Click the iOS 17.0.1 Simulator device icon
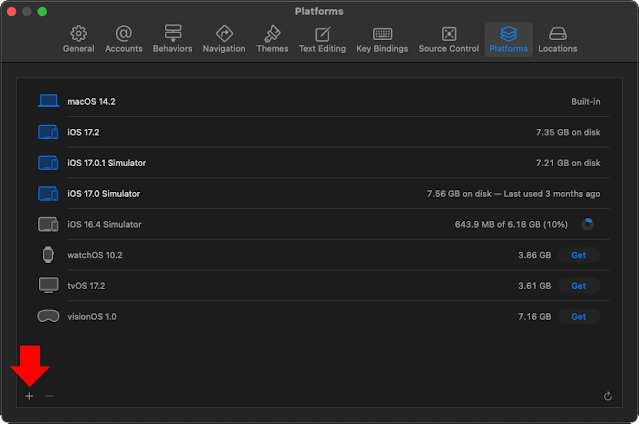 point(48,163)
